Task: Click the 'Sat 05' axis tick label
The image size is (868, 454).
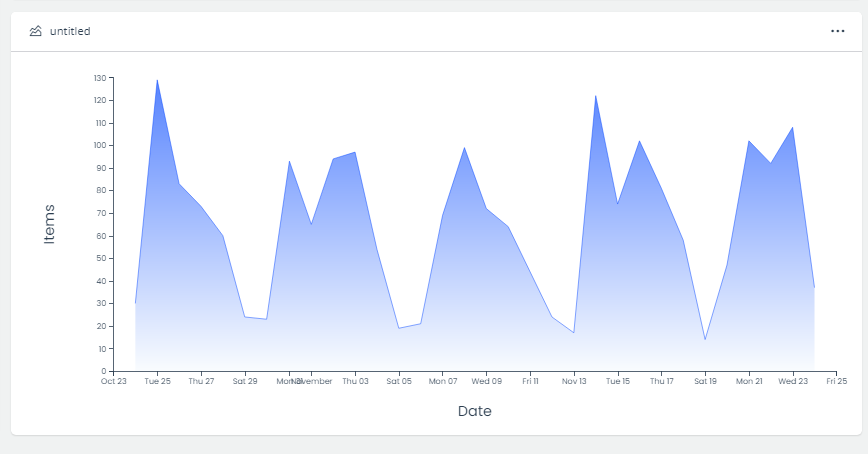Action: tap(399, 381)
